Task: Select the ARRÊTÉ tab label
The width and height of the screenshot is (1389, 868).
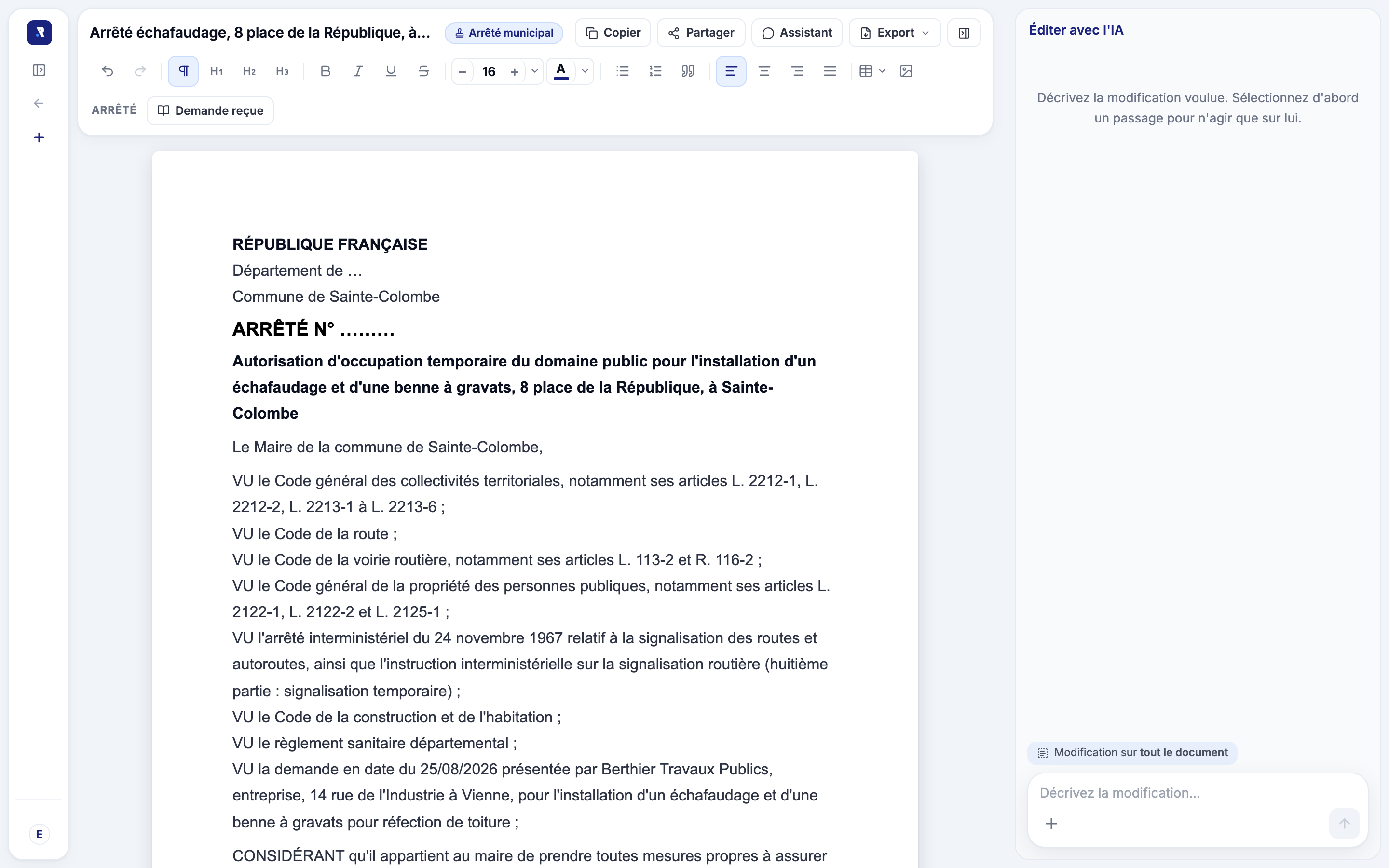Action: (x=114, y=110)
